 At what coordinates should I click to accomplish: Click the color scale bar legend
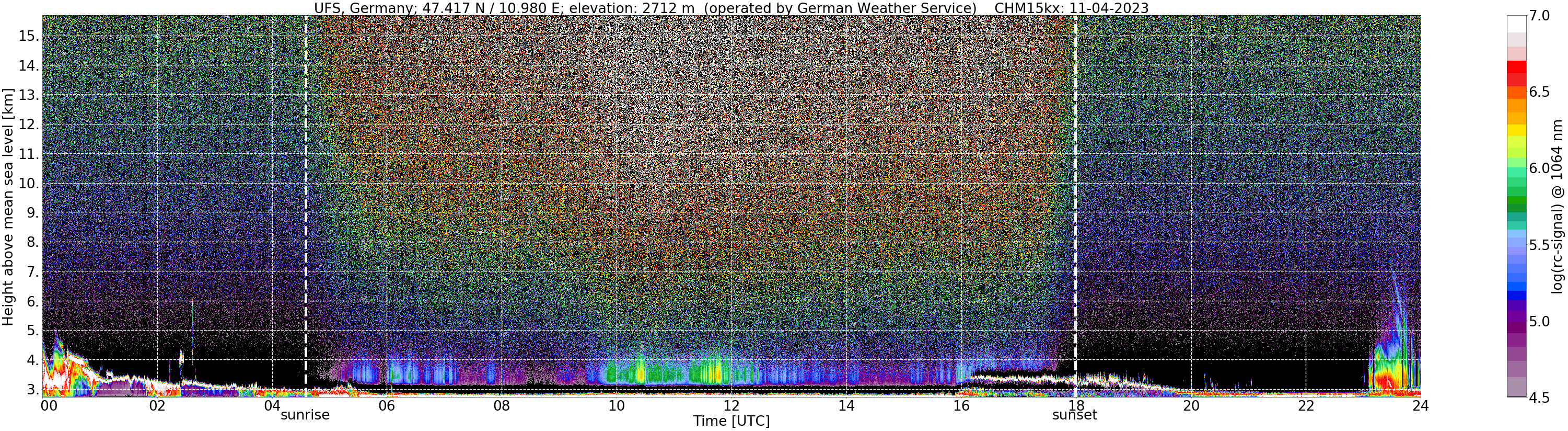tap(1516, 206)
